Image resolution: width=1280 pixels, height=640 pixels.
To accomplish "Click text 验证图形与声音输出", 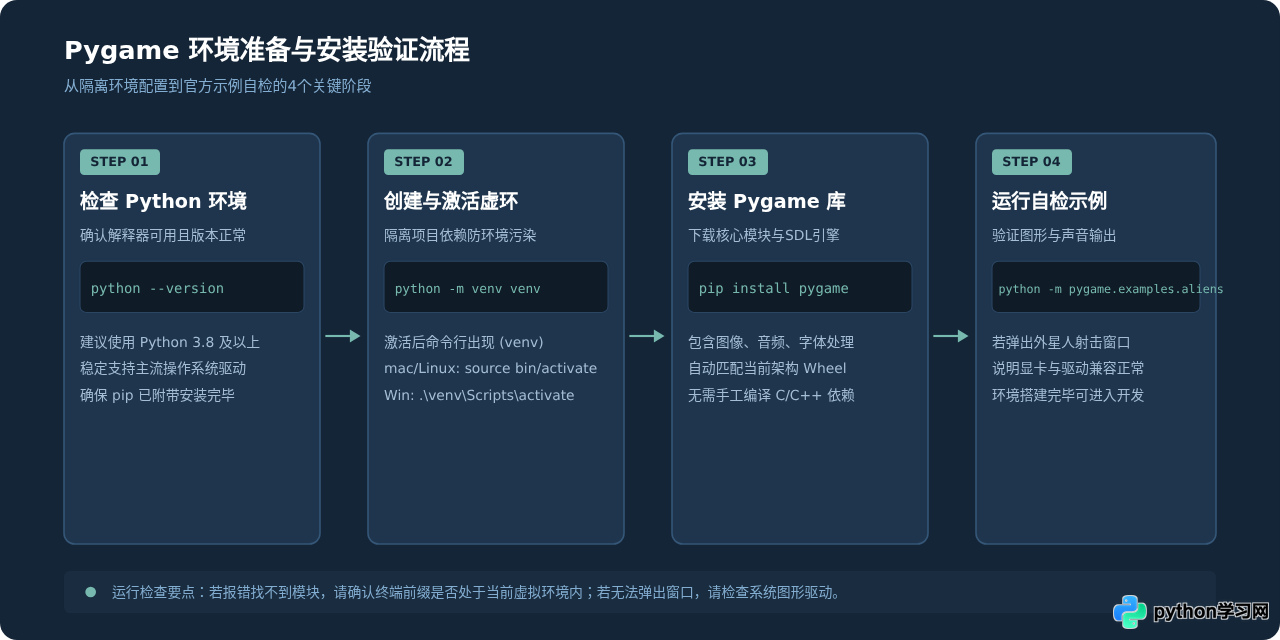I will pos(1054,236).
